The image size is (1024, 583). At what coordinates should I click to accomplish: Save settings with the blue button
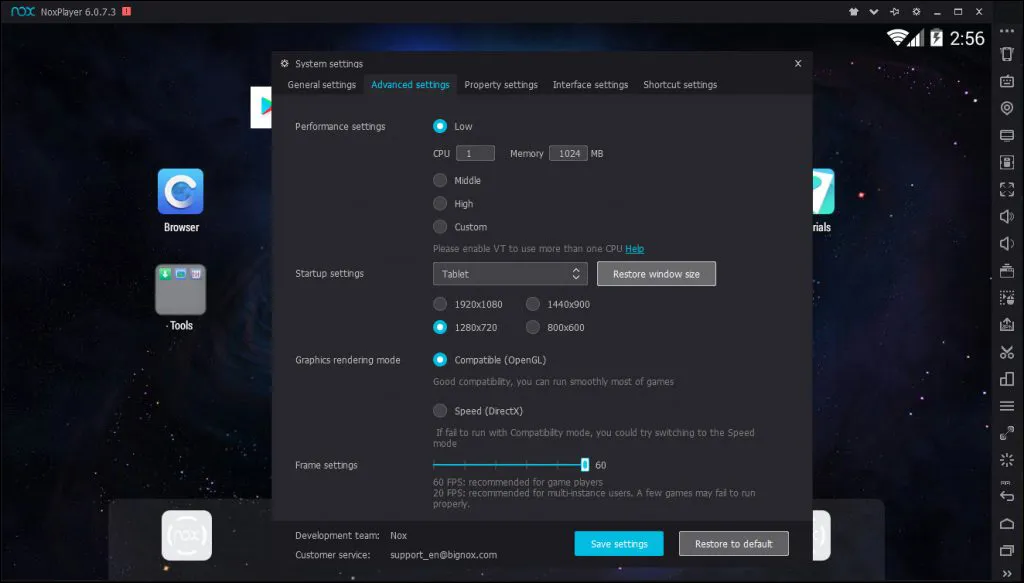click(619, 543)
